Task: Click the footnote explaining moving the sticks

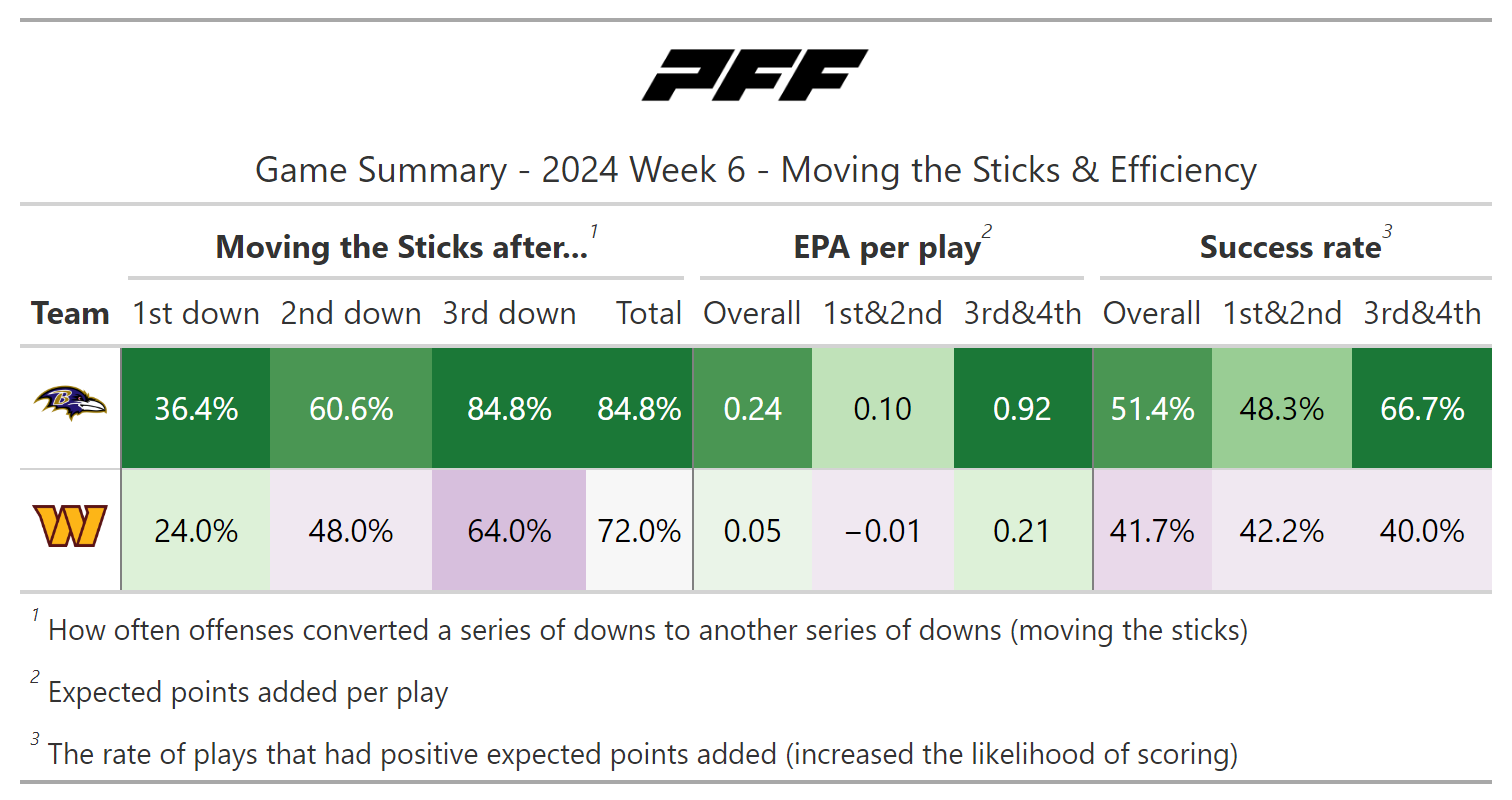Action: click(x=647, y=631)
